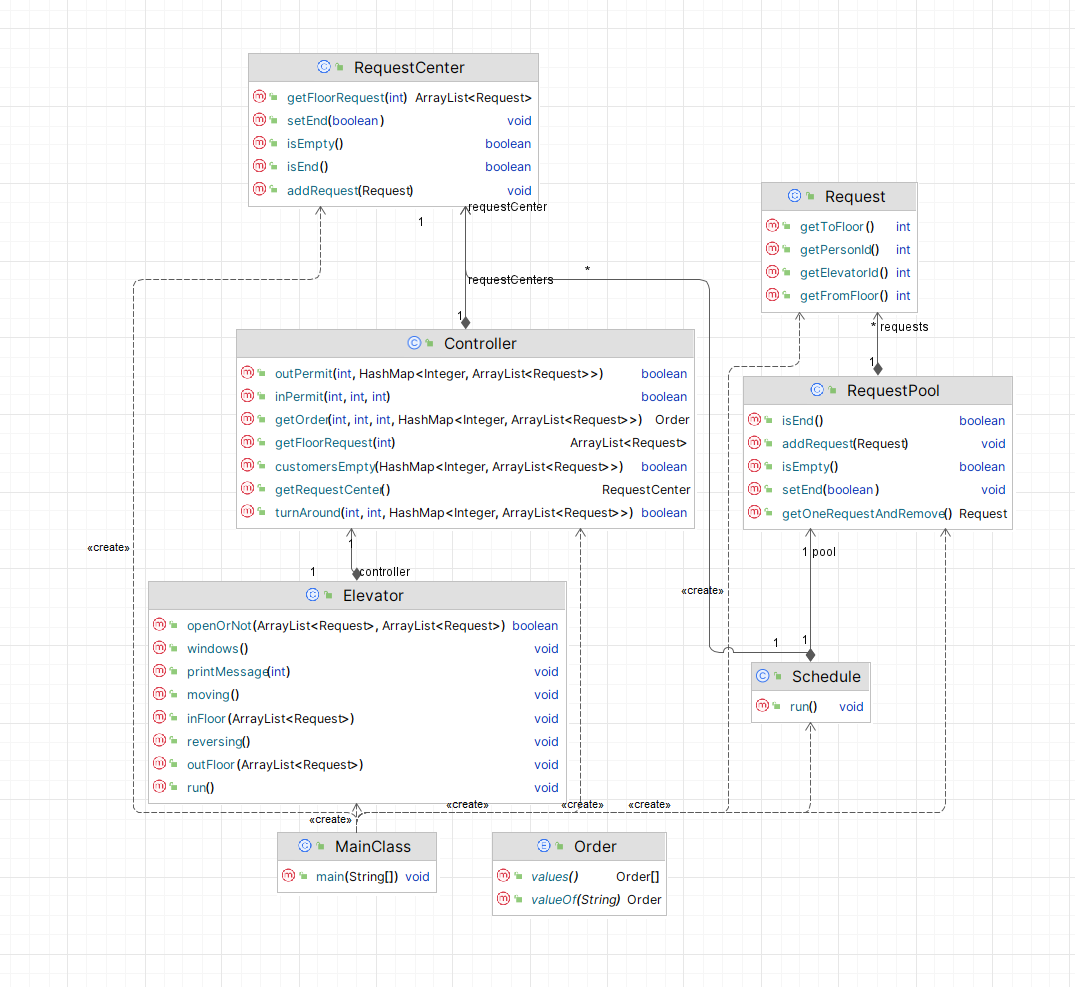The image size is (1075, 987).
Task: Select the getPersonId() method row
Action: click(839, 249)
